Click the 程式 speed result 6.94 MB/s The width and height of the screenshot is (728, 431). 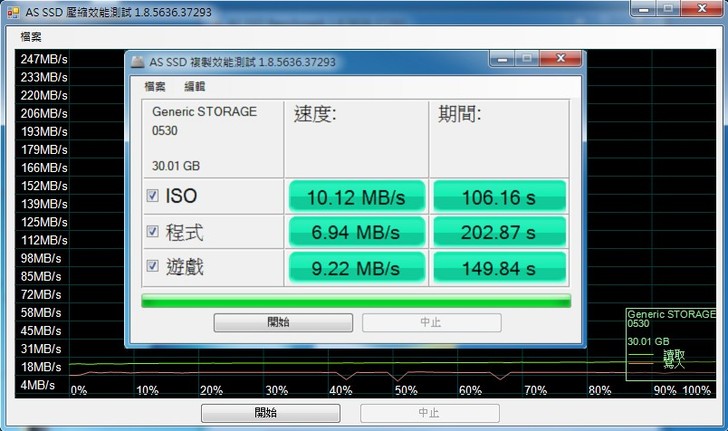(357, 231)
